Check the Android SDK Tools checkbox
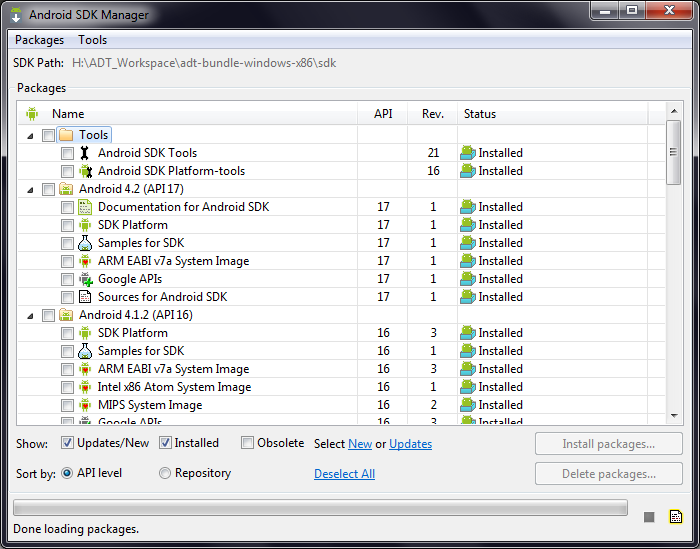Image resolution: width=700 pixels, height=549 pixels. pos(67,154)
